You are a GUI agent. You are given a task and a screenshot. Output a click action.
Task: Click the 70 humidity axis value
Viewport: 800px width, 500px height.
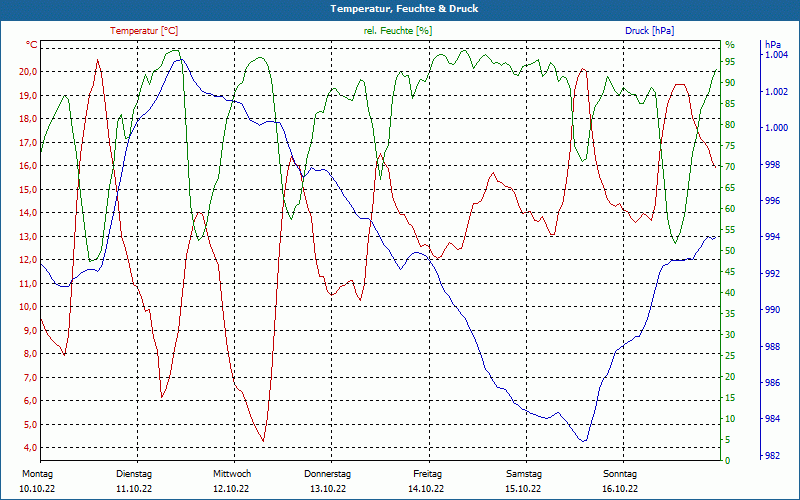tap(730, 166)
